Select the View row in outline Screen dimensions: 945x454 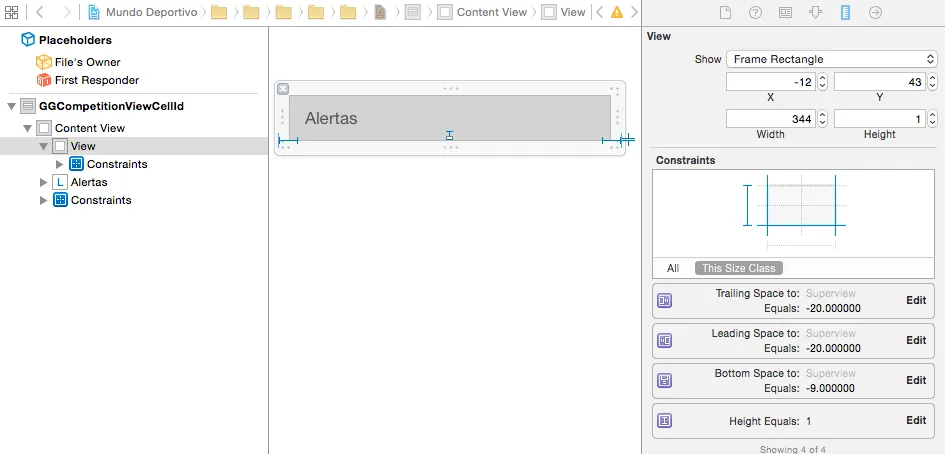[134, 146]
